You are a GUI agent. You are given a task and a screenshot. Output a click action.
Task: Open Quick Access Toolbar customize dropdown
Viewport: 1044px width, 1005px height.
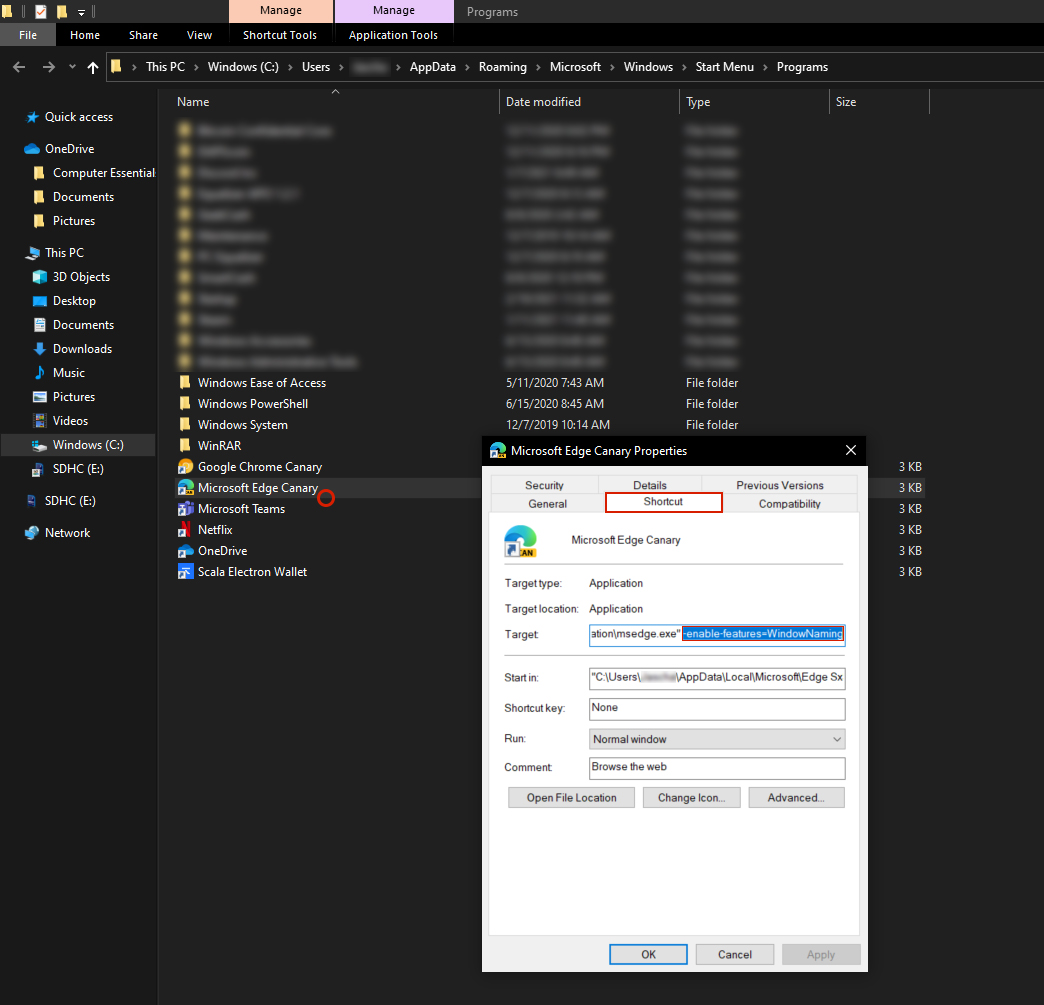point(81,12)
